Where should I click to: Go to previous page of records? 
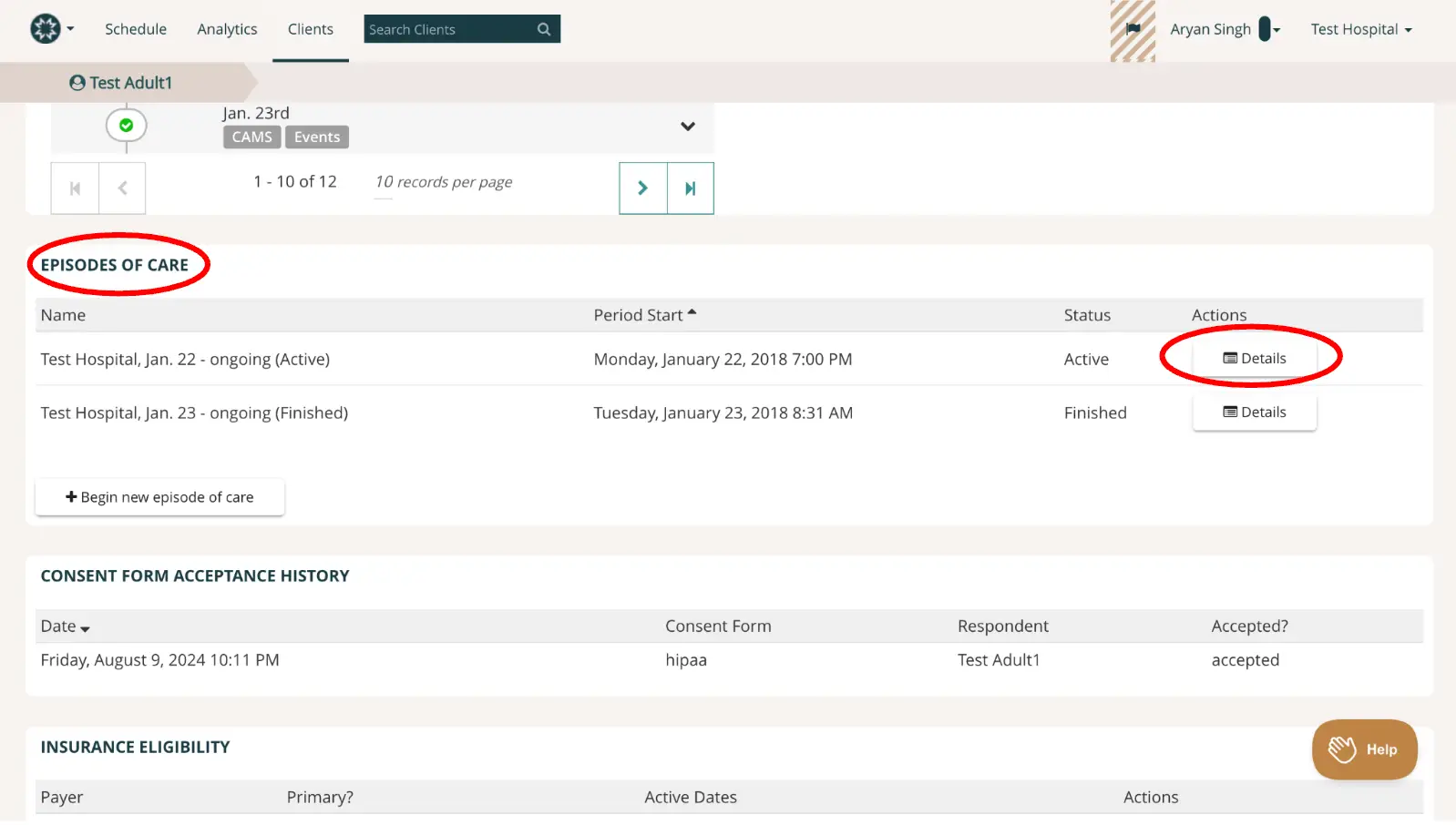pos(122,188)
